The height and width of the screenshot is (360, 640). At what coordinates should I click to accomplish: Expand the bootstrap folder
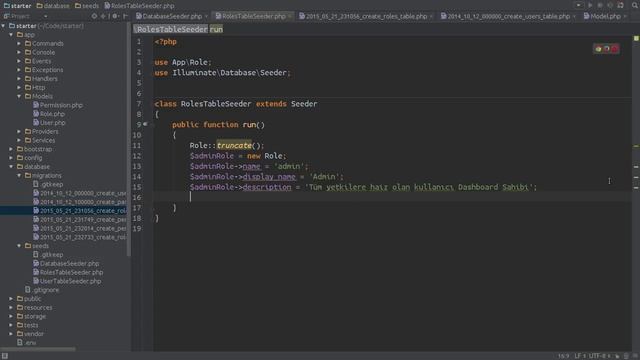click(x=11, y=149)
